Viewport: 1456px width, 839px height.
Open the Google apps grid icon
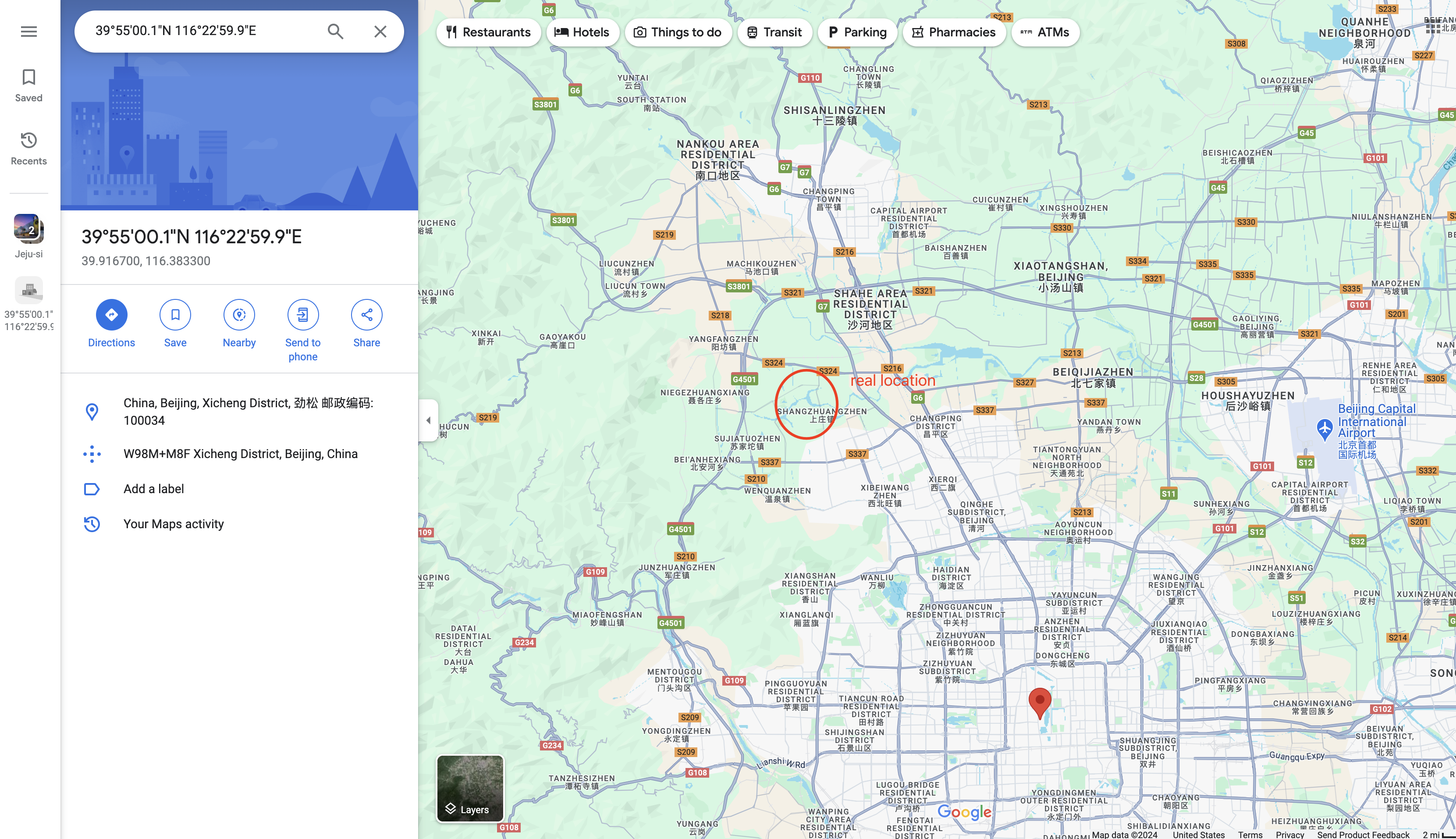pyautogui.click(x=1433, y=26)
